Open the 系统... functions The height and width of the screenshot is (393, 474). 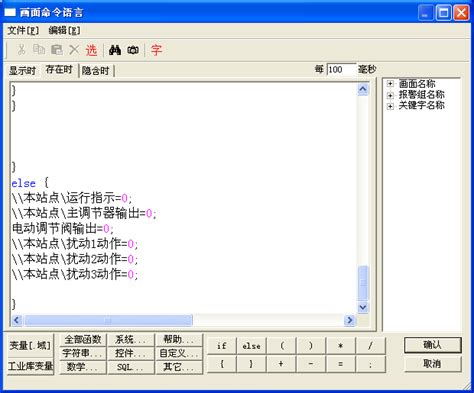[131, 340]
